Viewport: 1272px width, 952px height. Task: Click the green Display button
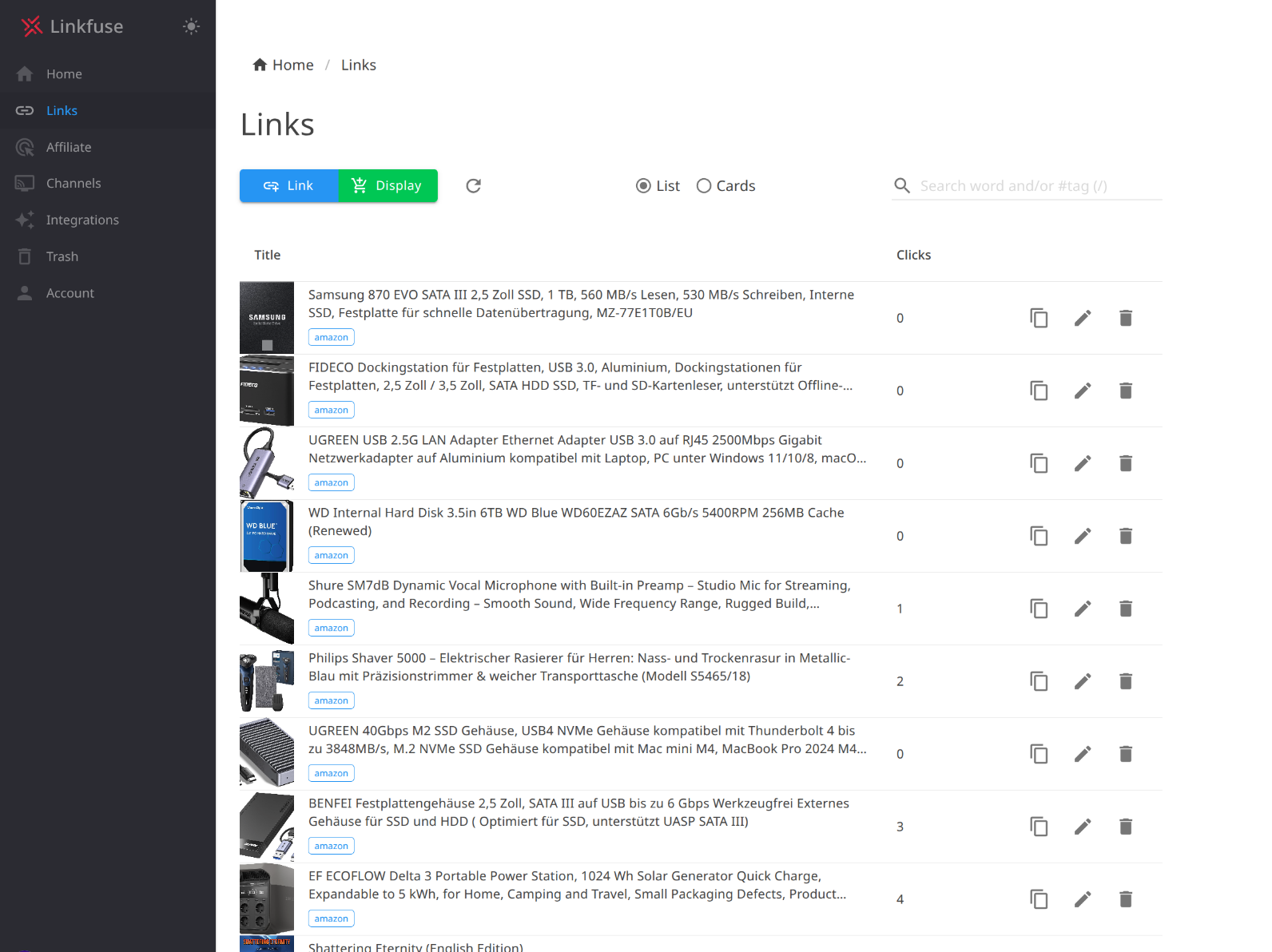(388, 185)
